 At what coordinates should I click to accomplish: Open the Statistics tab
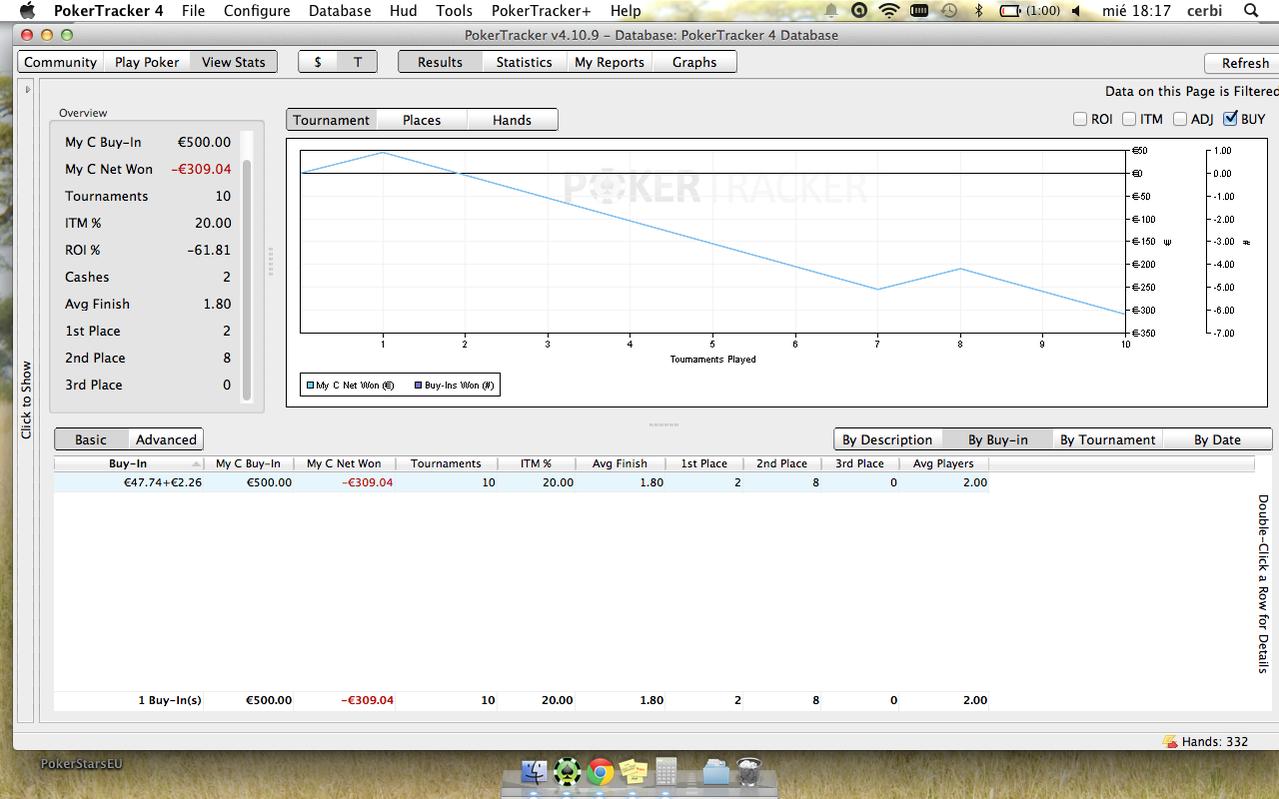(524, 62)
